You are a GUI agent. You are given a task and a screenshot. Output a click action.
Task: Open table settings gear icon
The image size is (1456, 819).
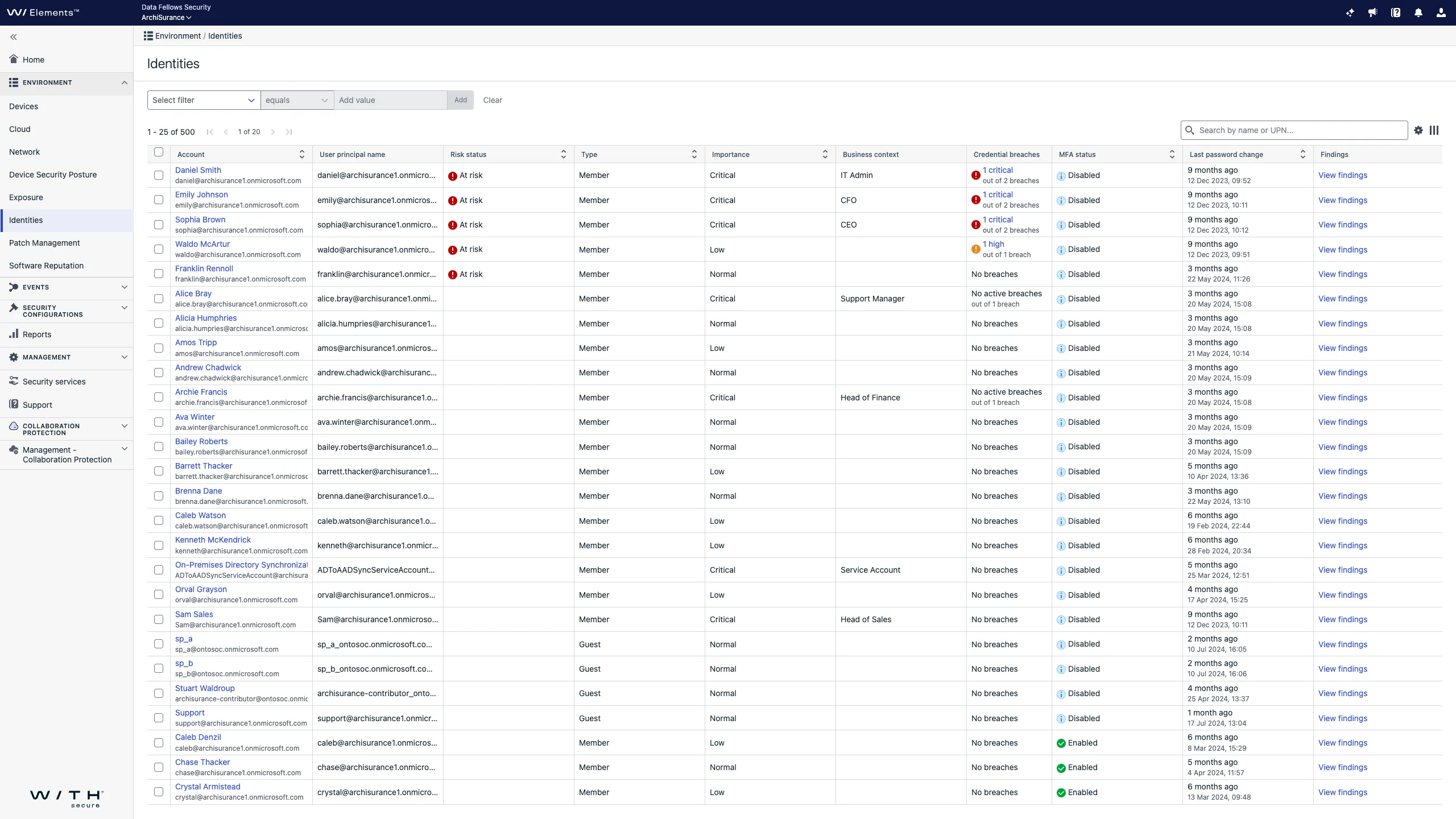(x=1418, y=130)
